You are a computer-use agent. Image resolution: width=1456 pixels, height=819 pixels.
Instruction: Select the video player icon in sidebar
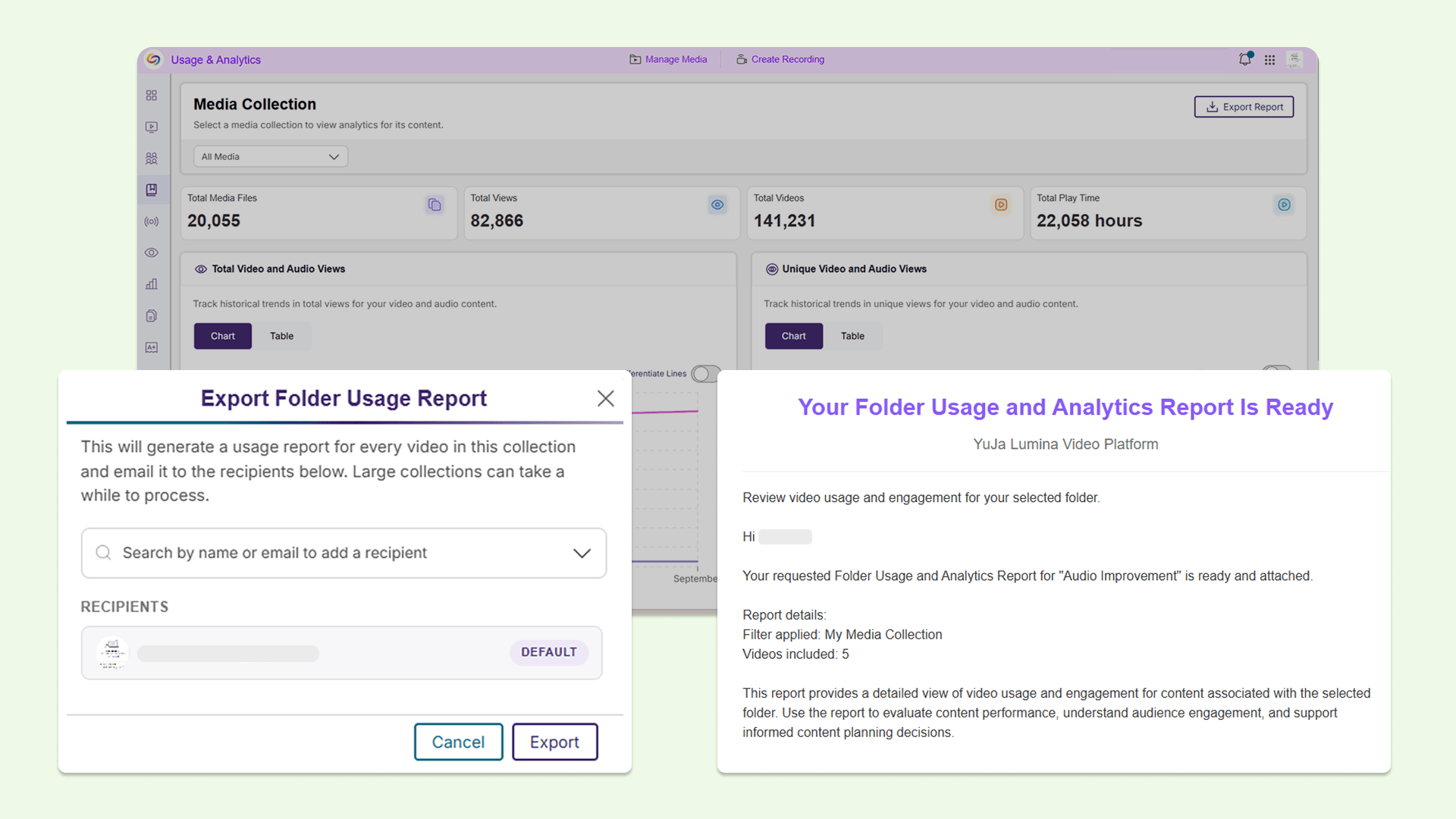[x=152, y=127]
